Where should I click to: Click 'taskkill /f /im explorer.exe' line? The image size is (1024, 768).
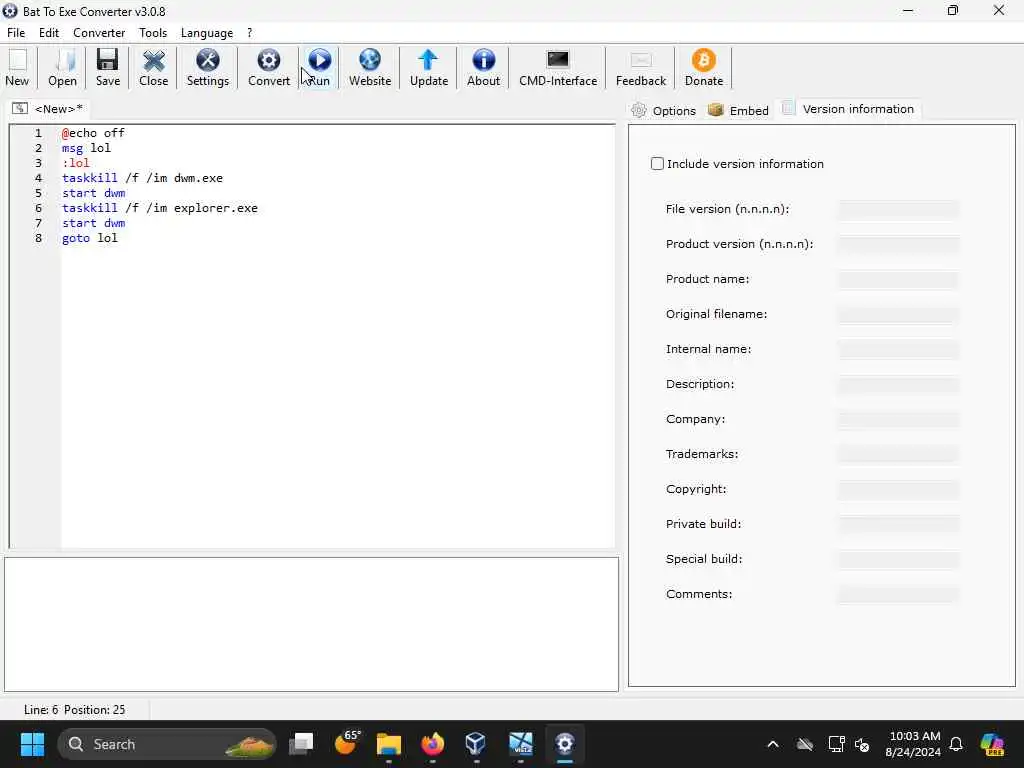tap(160, 208)
